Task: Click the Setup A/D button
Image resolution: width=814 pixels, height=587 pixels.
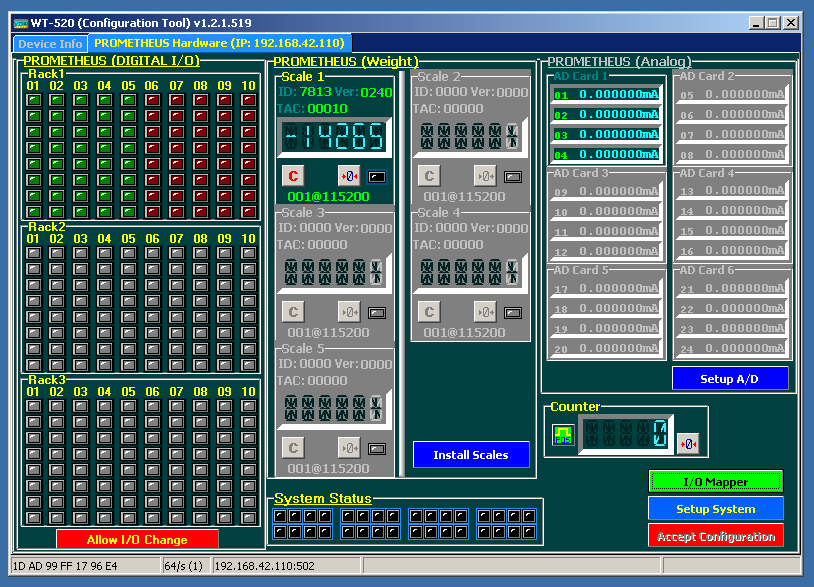Action: (x=729, y=379)
